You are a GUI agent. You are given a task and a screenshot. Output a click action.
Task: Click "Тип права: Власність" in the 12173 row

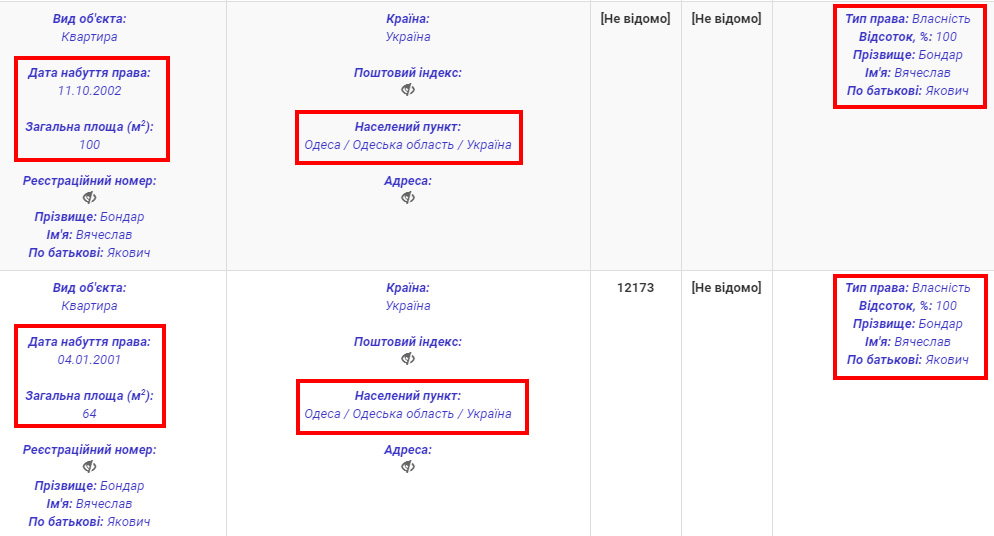pos(907,288)
